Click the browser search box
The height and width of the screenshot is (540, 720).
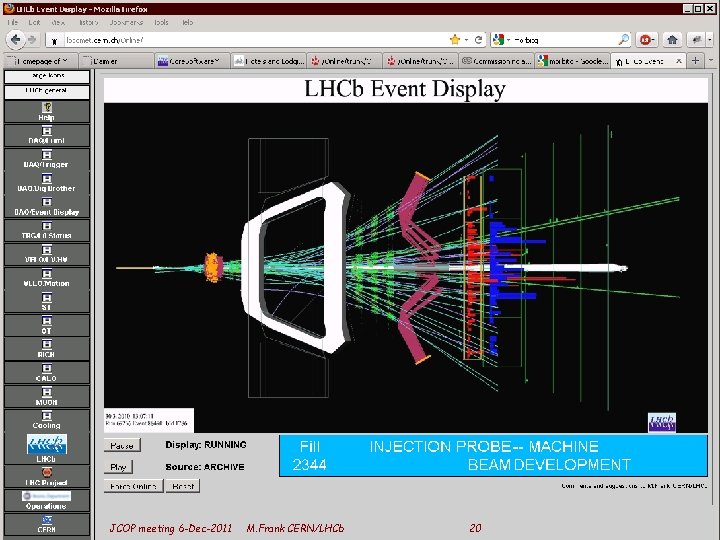pos(564,40)
